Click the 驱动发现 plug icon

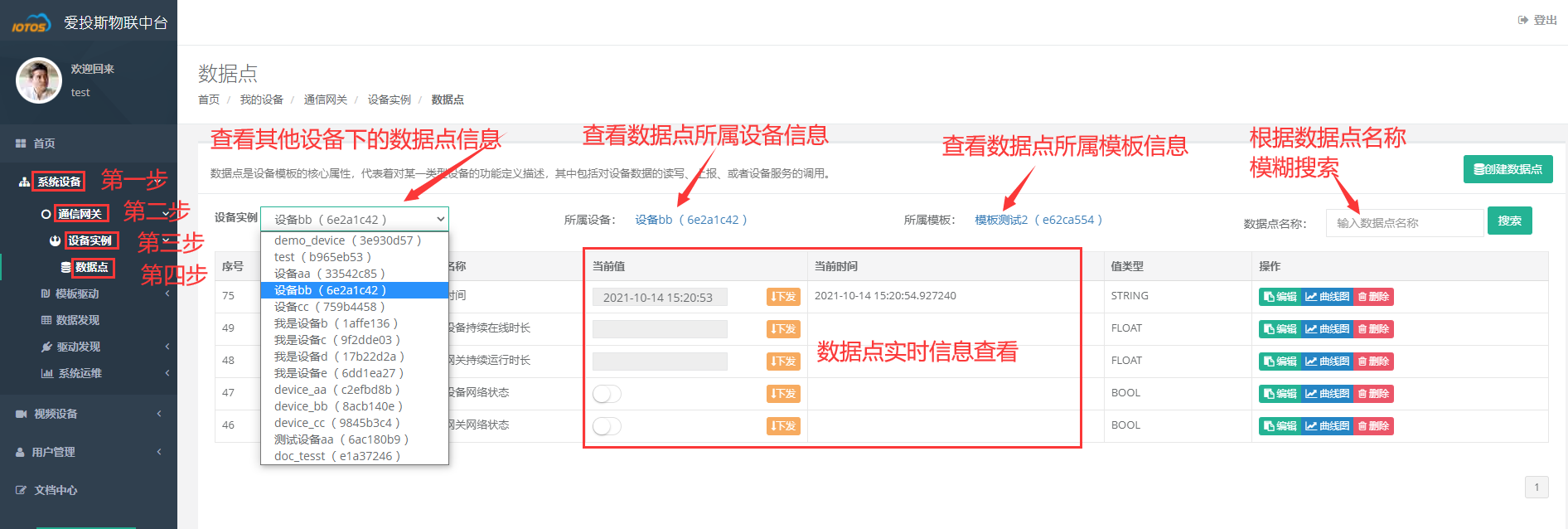tap(47, 347)
